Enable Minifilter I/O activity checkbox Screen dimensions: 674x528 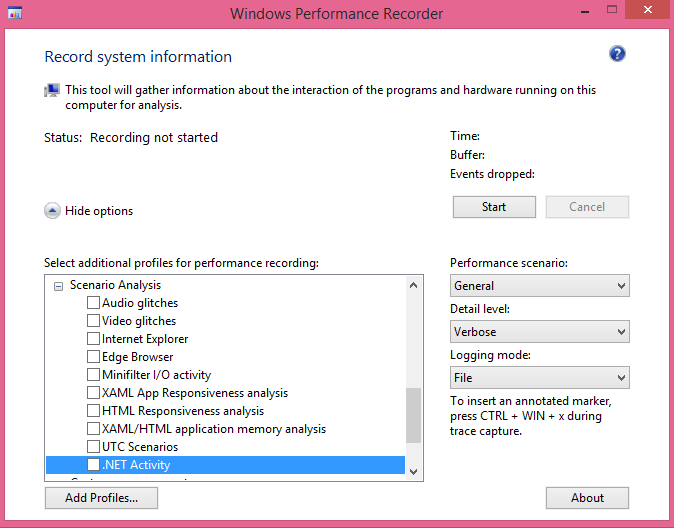[93, 375]
